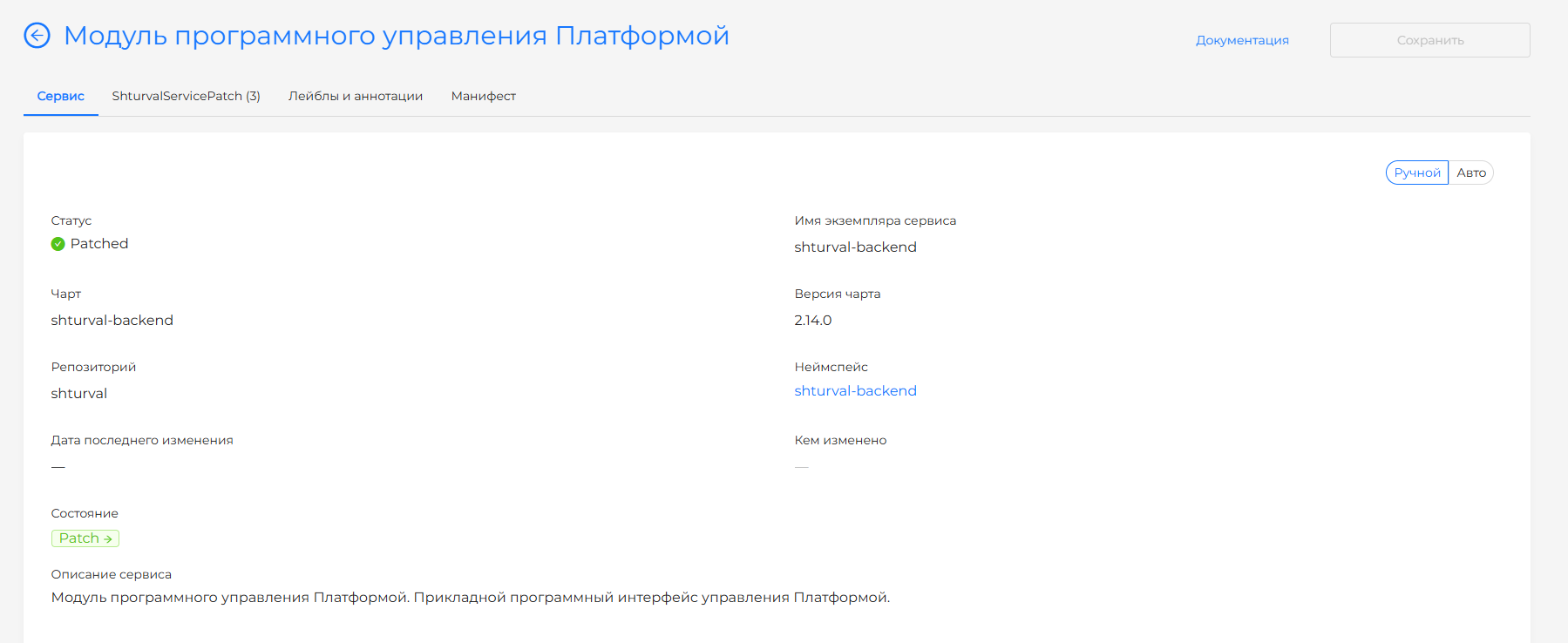The image size is (1568, 643).
Task: Click the Дата последнего изменения label
Action: pyautogui.click(x=142, y=440)
